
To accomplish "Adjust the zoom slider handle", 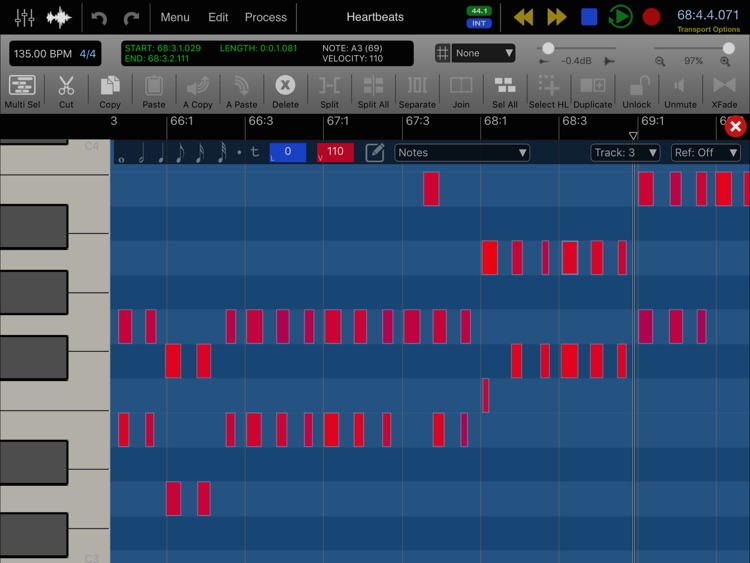I will point(728,48).
